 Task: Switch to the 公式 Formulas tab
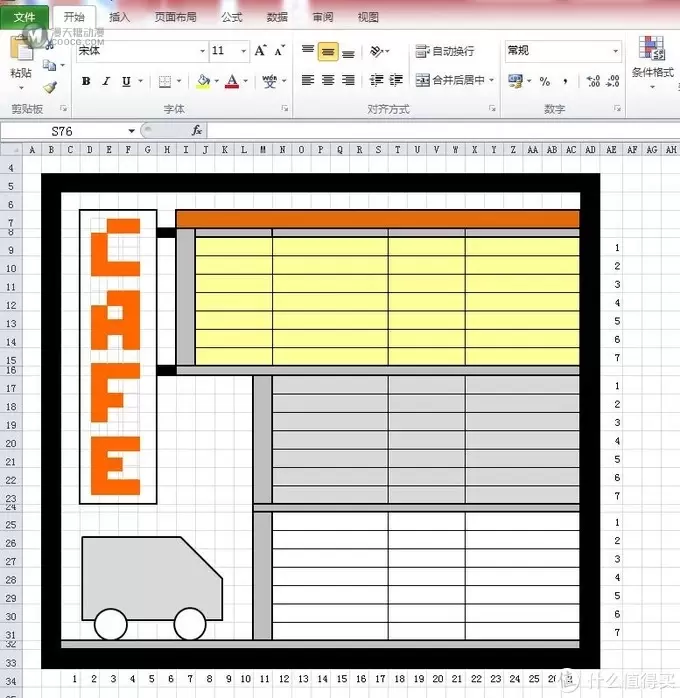(232, 17)
